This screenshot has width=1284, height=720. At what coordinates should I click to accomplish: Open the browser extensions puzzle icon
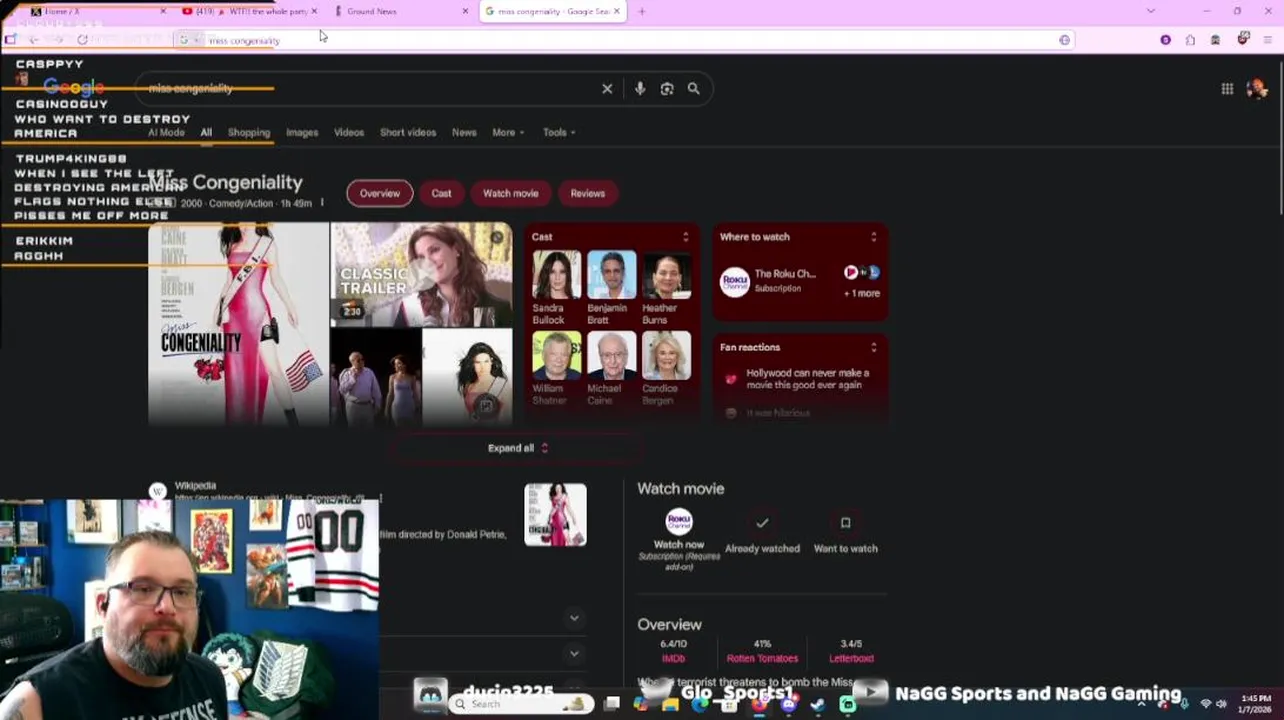point(1190,40)
